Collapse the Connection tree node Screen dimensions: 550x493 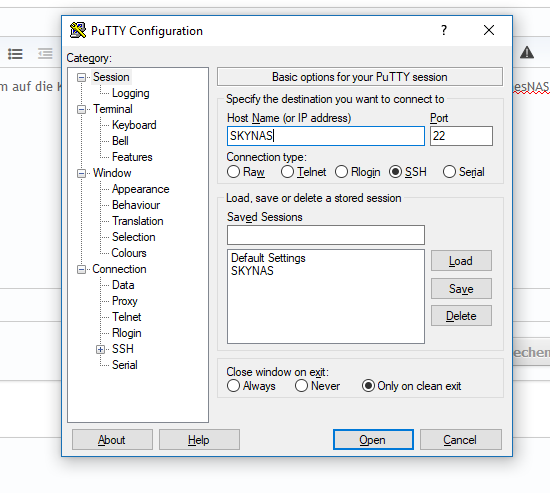click(81, 269)
